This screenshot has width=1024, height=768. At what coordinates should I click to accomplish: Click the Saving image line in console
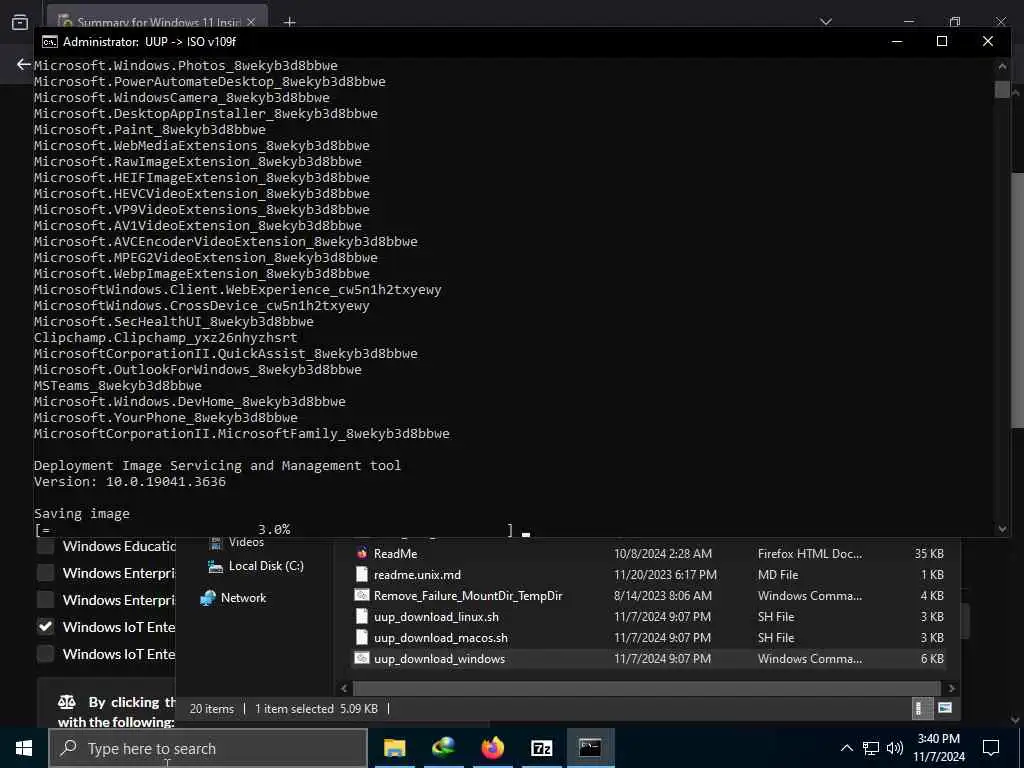pyautogui.click(x=82, y=513)
